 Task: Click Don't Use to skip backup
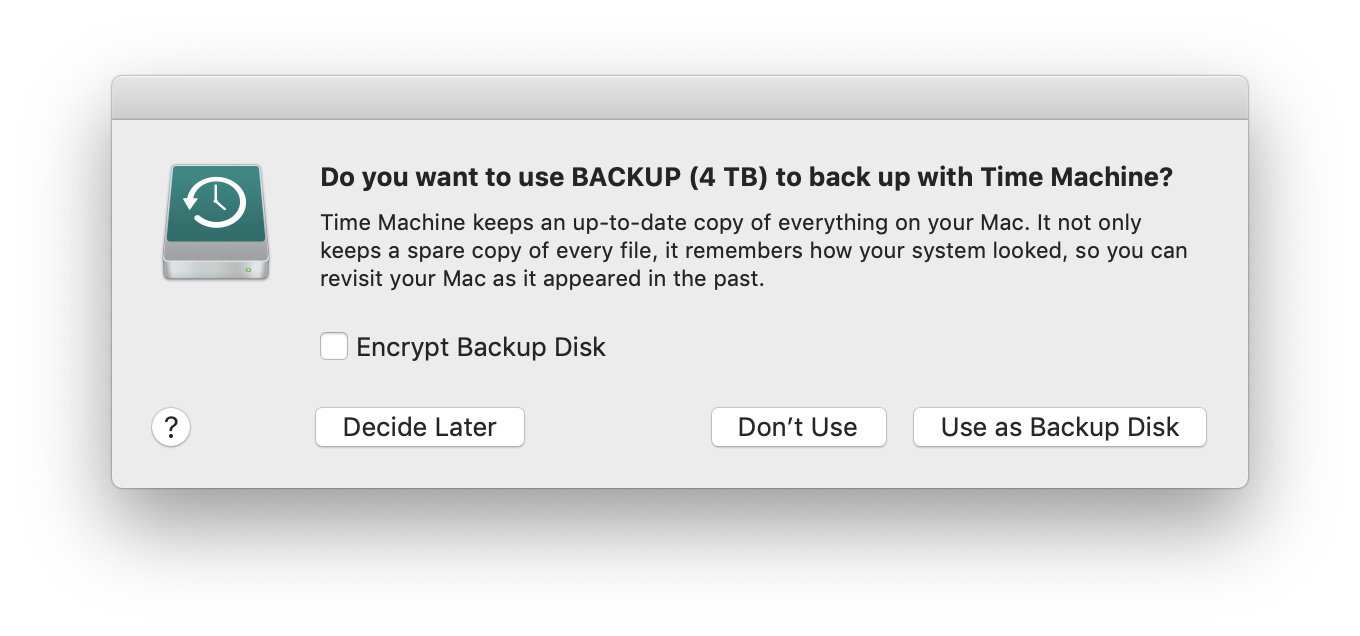[x=798, y=427]
